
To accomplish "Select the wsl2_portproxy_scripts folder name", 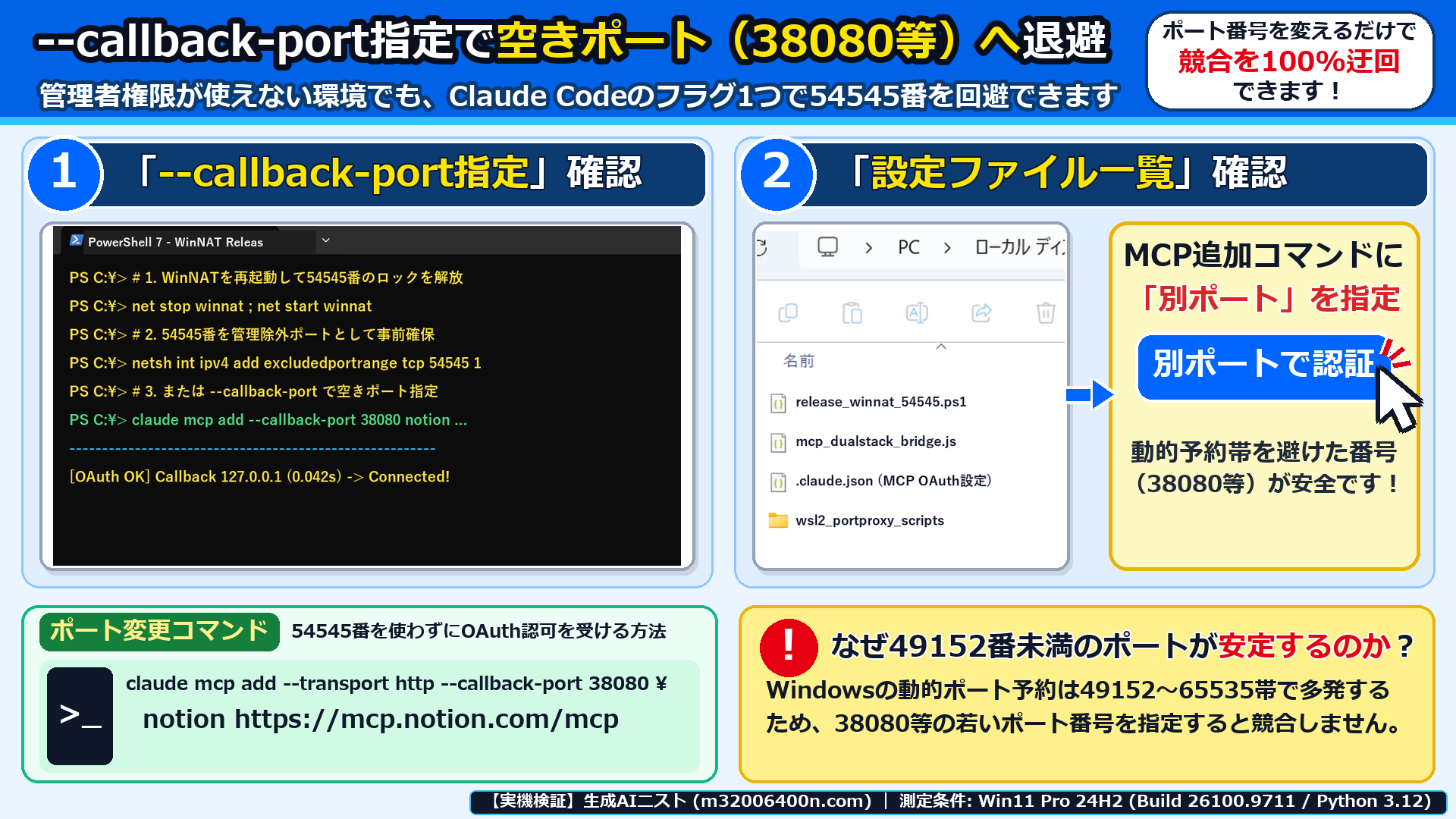I will click(x=869, y=520).
